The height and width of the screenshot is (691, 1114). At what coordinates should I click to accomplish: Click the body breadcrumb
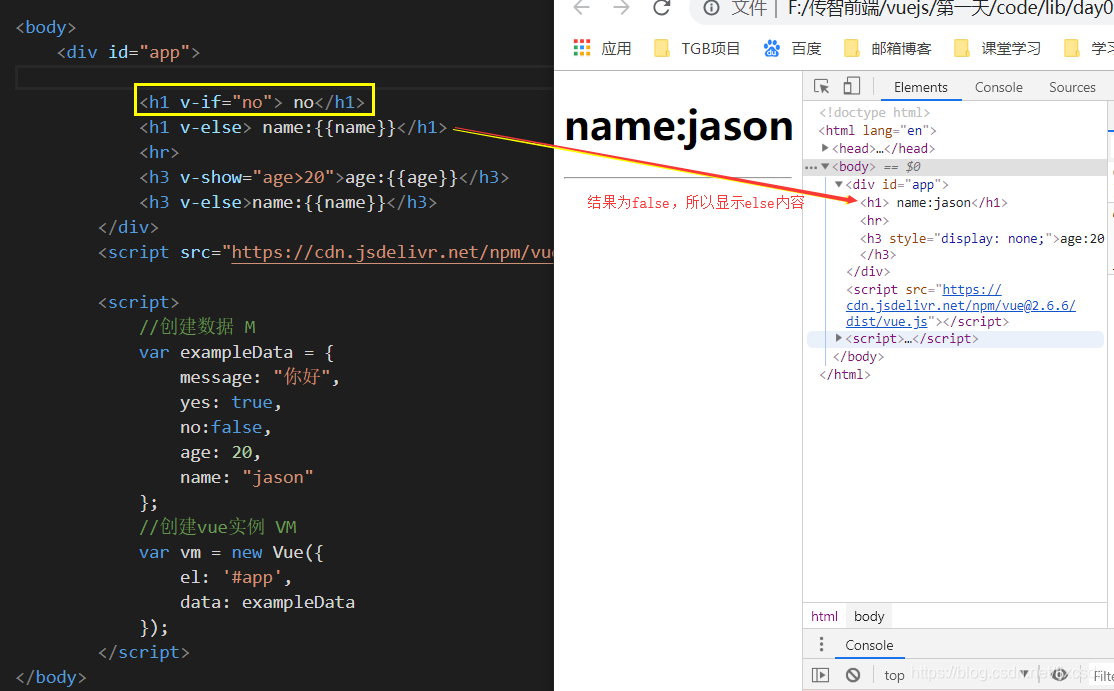point(869,616)
